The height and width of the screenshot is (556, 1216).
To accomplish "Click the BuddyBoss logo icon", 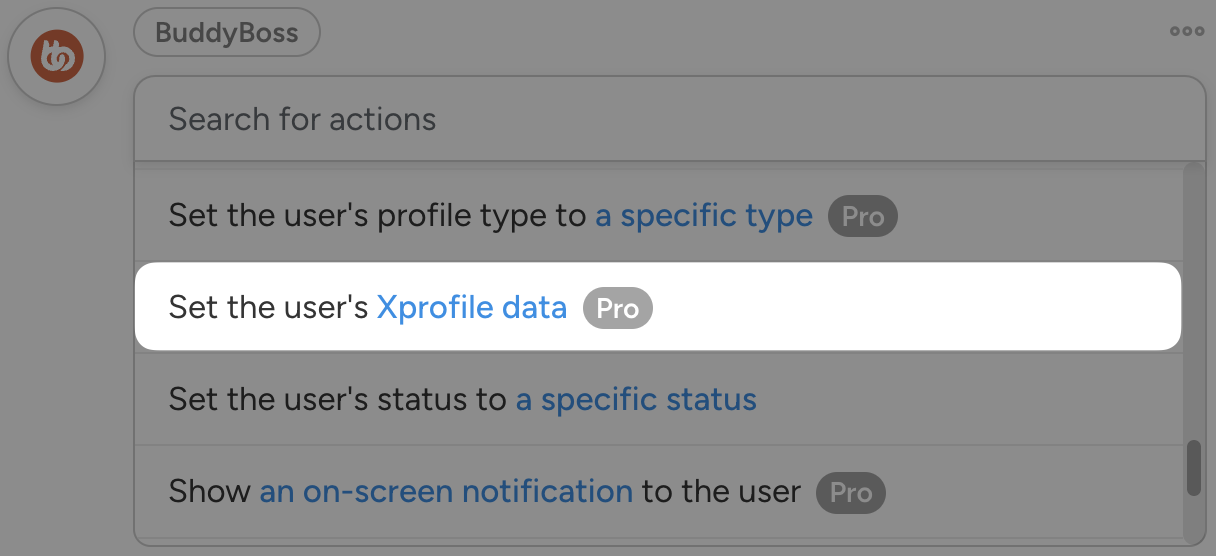I will (56, 56).
